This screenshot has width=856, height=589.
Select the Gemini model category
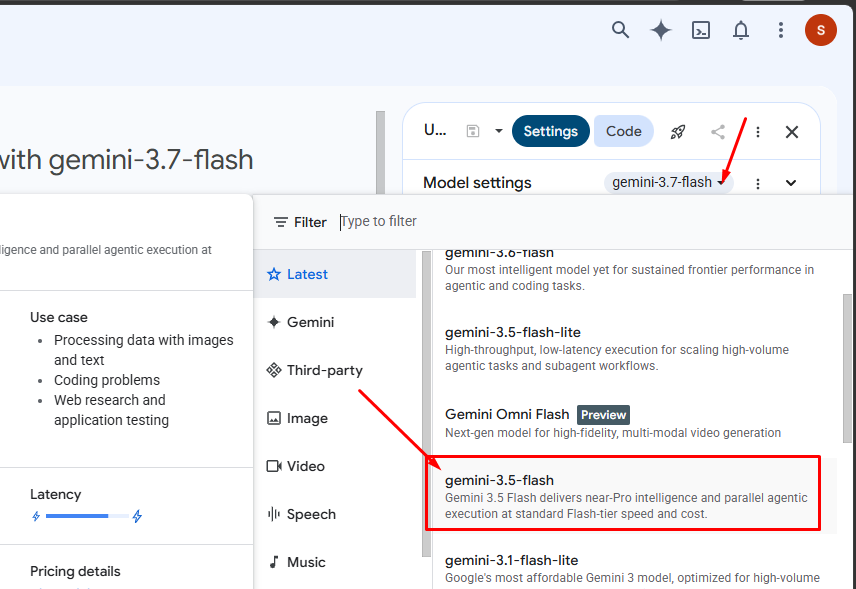(335, 322)
